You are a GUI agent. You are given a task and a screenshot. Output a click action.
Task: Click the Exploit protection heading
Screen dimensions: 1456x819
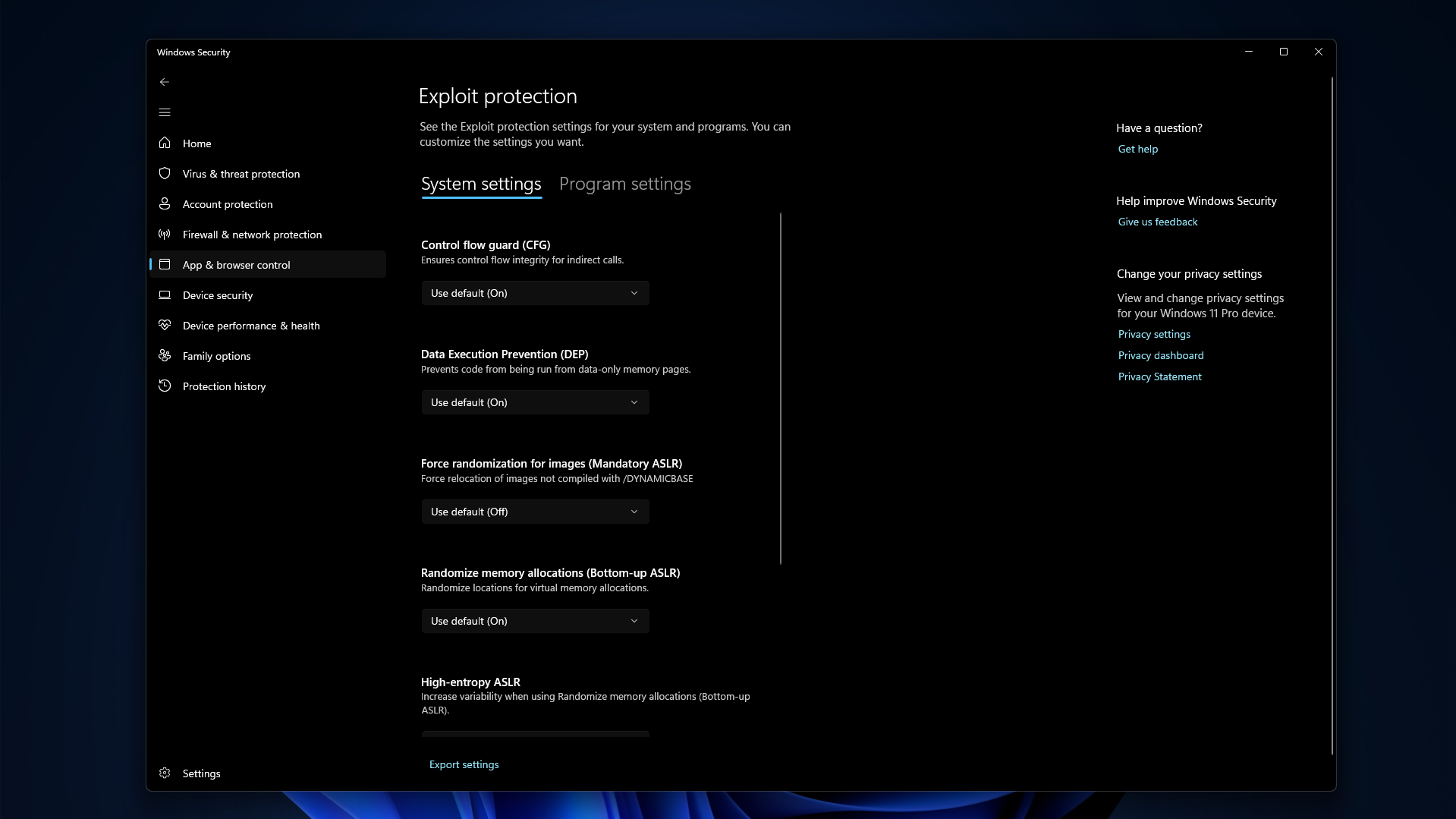pos(498,96)
